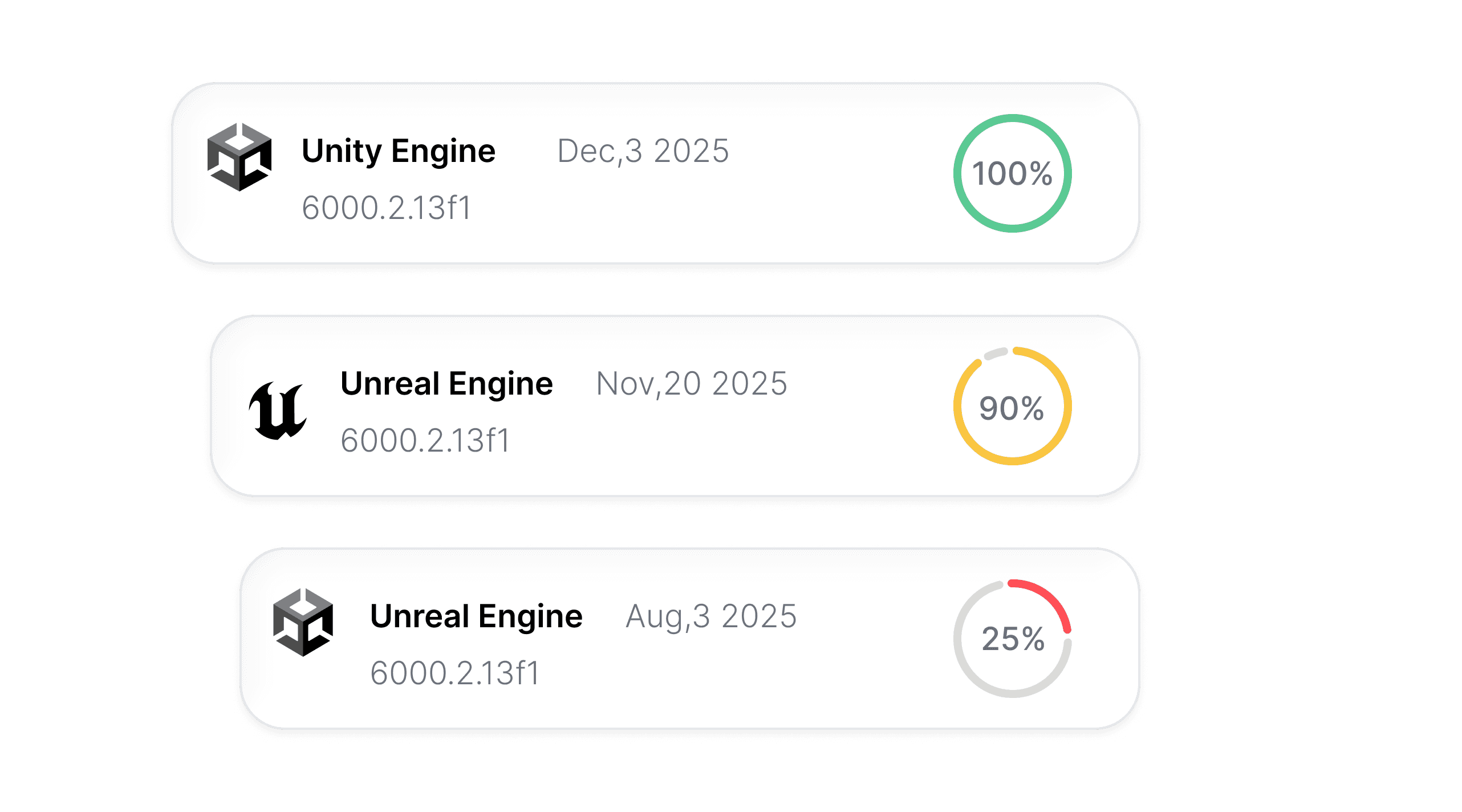1462x812 pixels.
Task: Select the 'Unity Engine' title text
Action: coord(398,151)
